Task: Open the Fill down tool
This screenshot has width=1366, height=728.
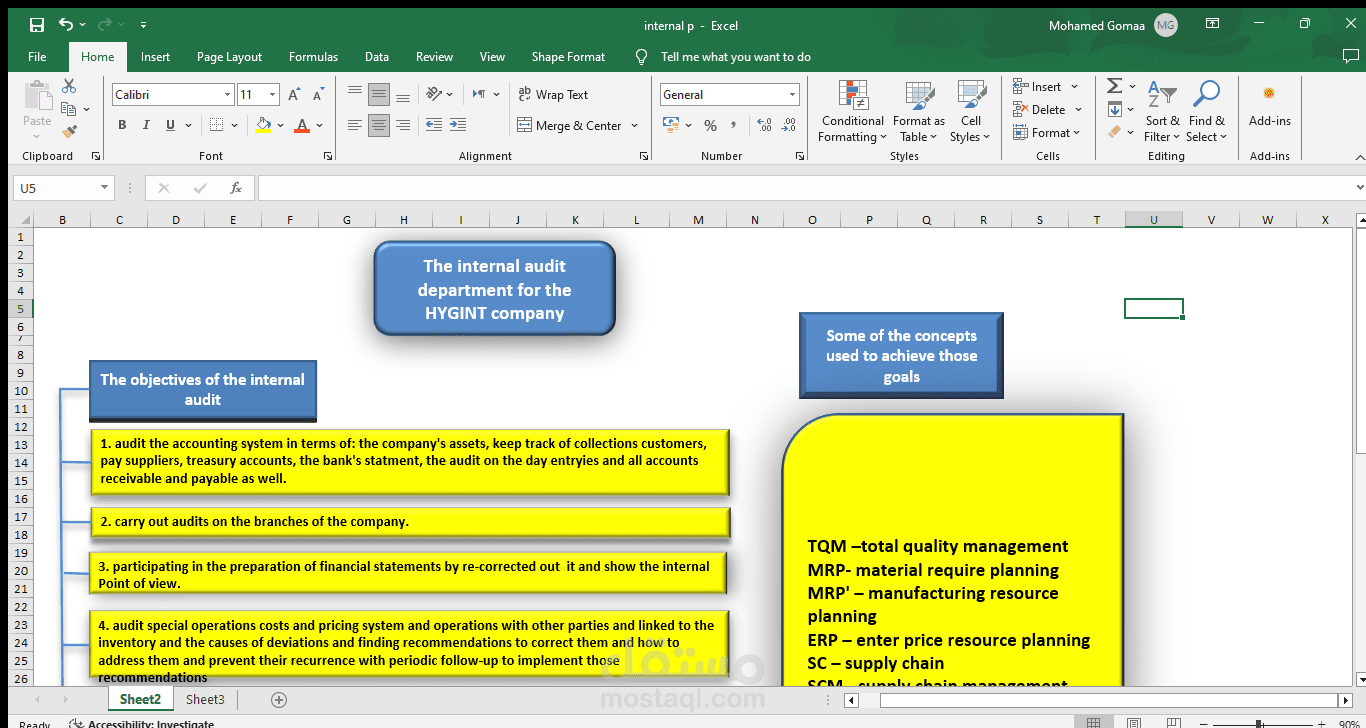Action: tap(1114, 109)
